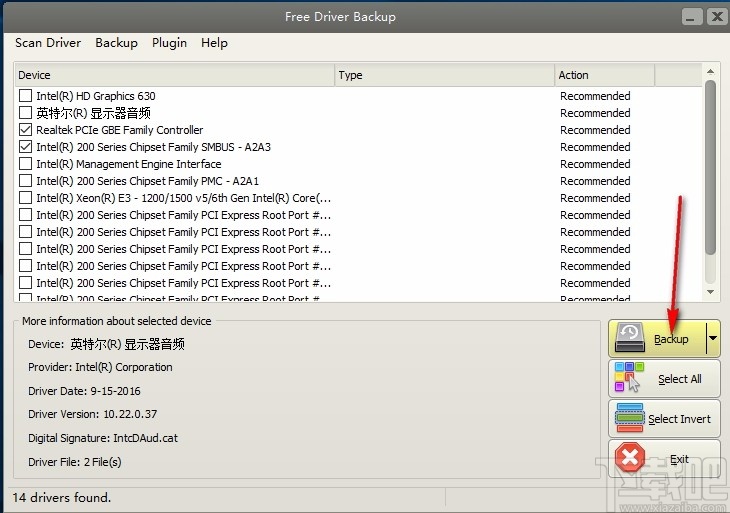Open the Backup menu
The width and height of the screenshot is (730, 513).
[116, 43]
